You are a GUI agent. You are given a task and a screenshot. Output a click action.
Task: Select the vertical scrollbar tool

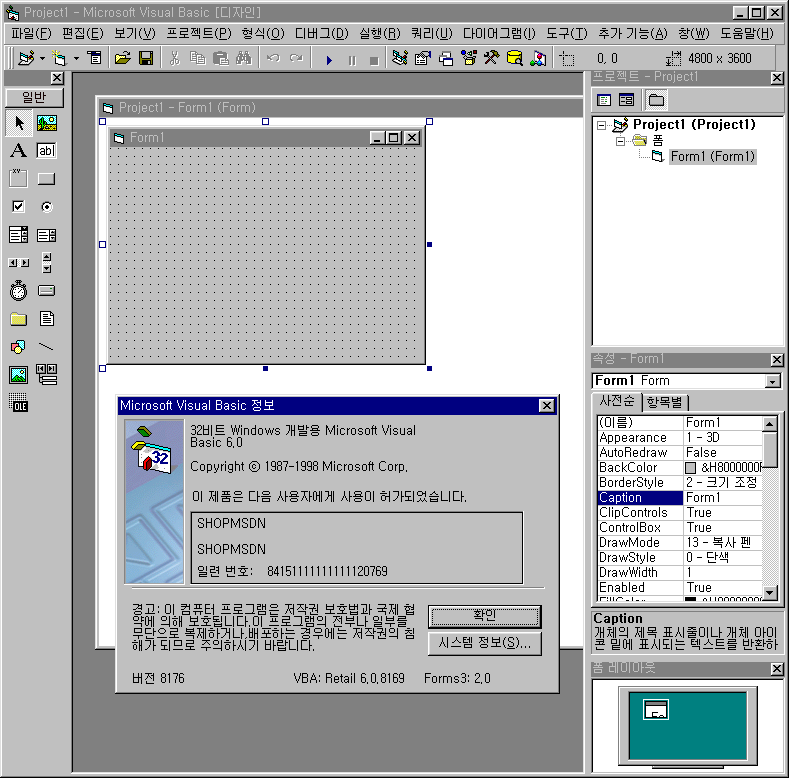(x=47, y=263)
